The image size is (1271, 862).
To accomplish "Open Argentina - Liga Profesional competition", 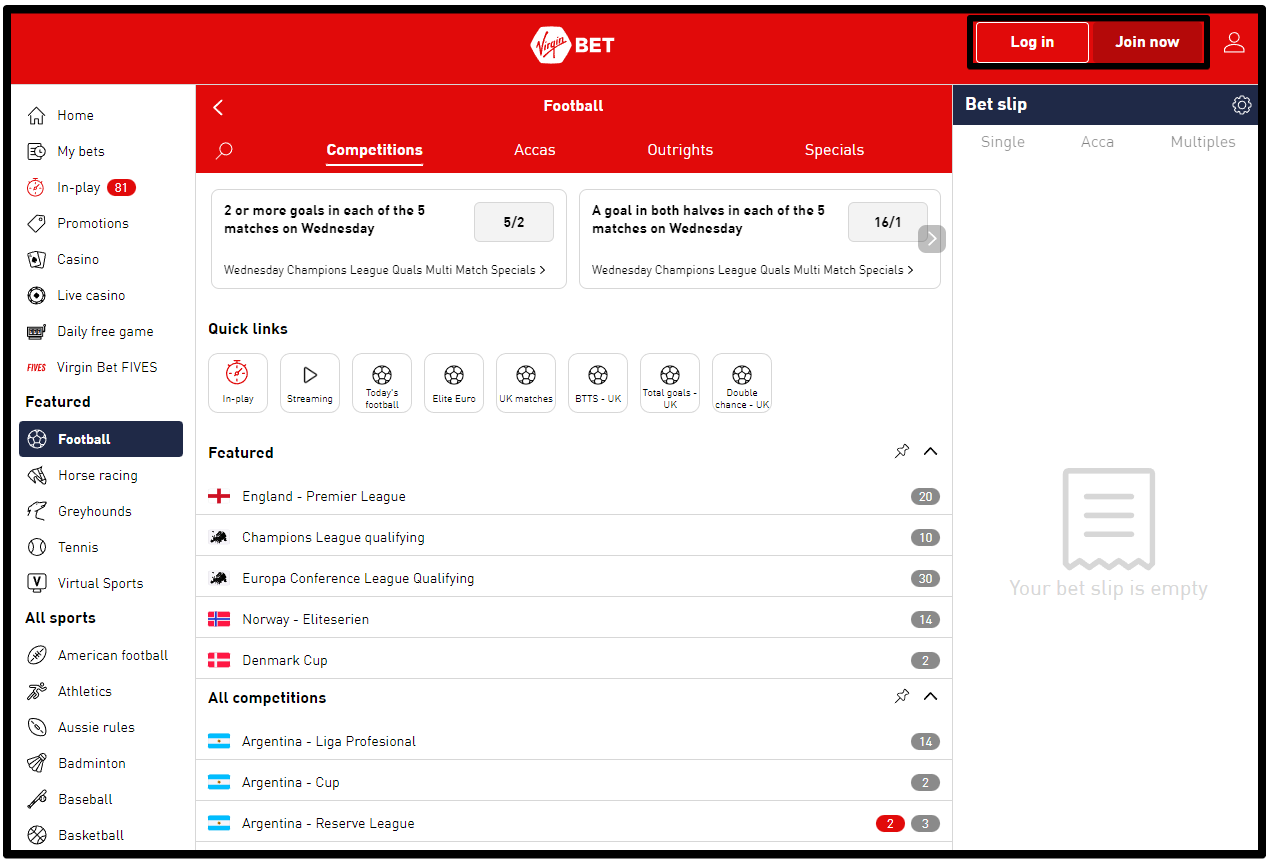I will [x=574, y=741].
